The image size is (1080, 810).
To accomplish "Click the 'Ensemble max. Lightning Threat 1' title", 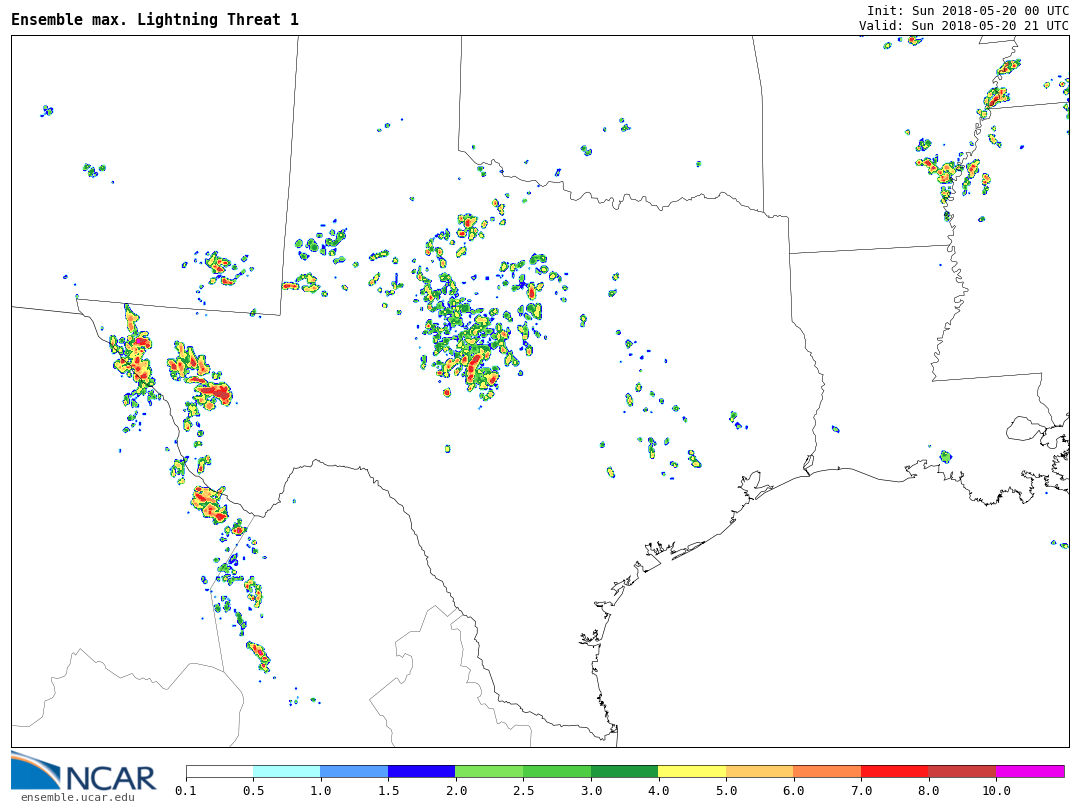I will (155, 20).
